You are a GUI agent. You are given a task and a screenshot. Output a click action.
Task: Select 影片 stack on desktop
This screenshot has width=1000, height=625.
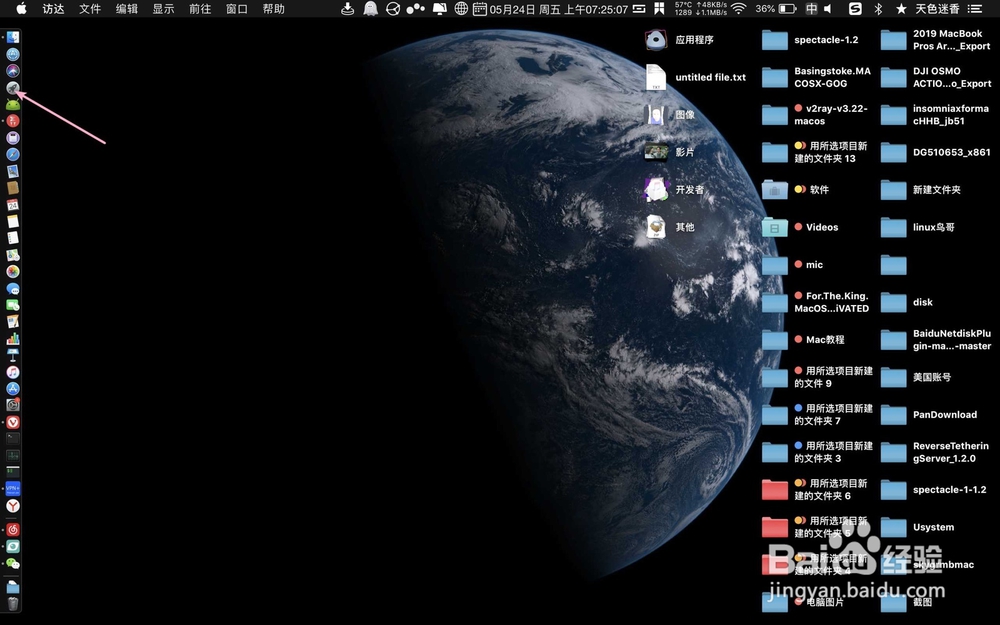670,152
